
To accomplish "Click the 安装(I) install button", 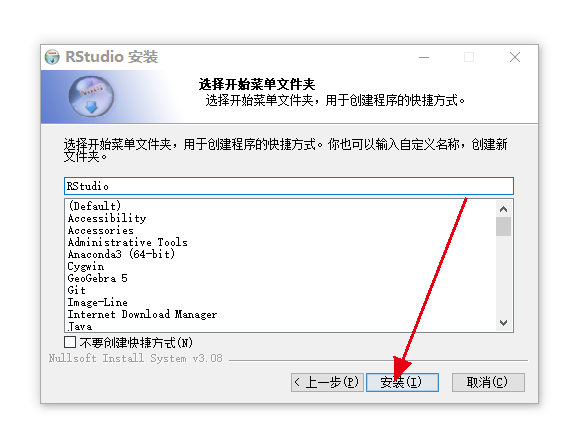I will click(x=402, y=382).
